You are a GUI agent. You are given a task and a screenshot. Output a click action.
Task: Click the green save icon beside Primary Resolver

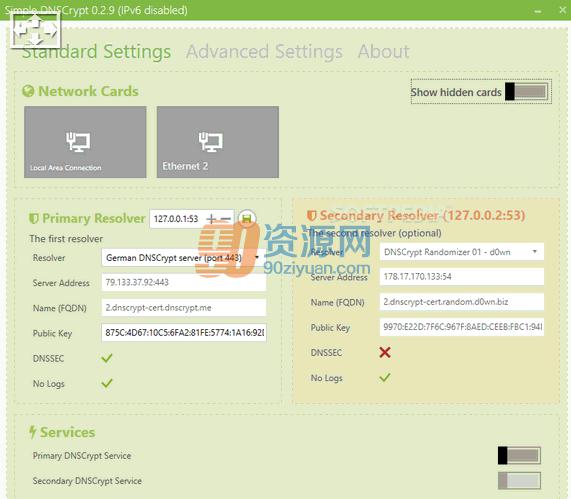247,219
